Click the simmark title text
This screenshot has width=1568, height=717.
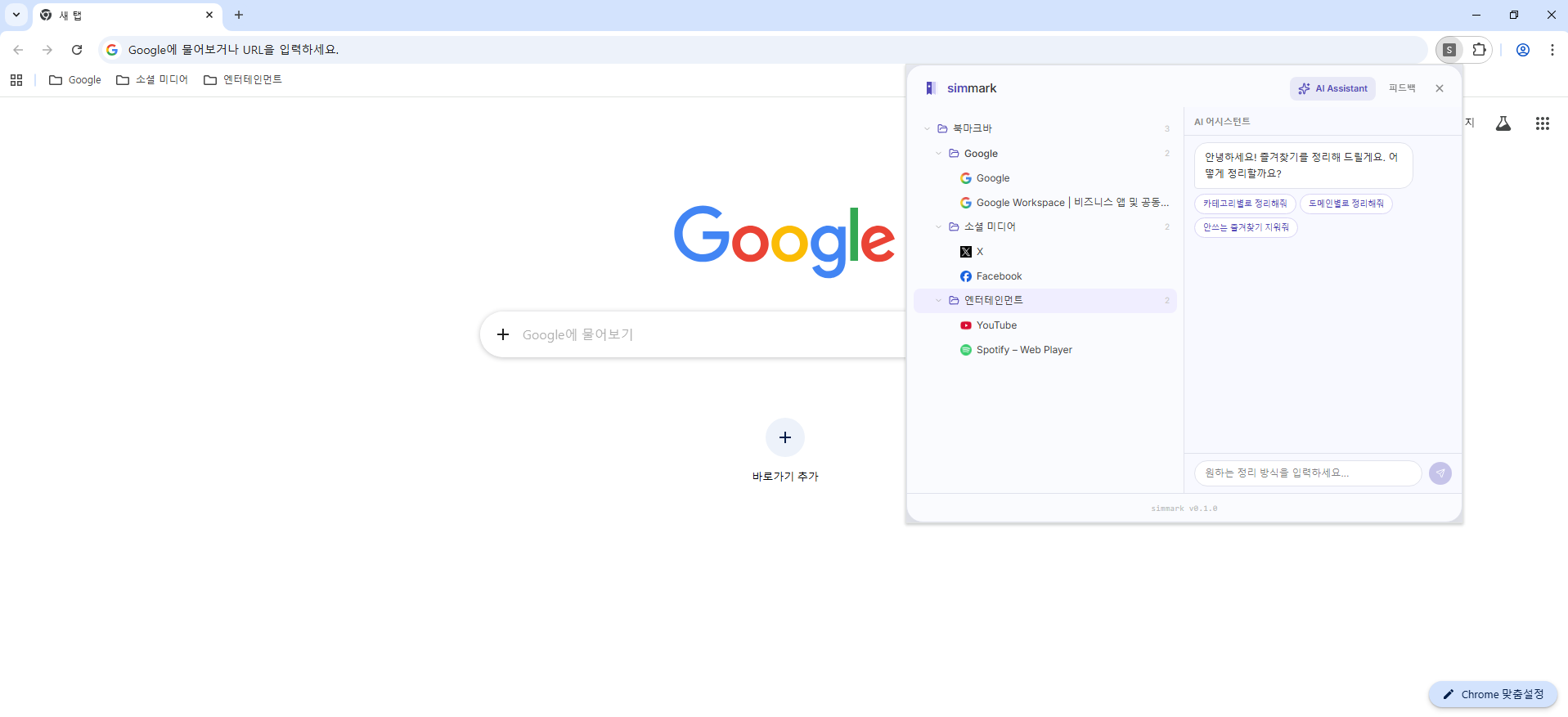[972, 88]
